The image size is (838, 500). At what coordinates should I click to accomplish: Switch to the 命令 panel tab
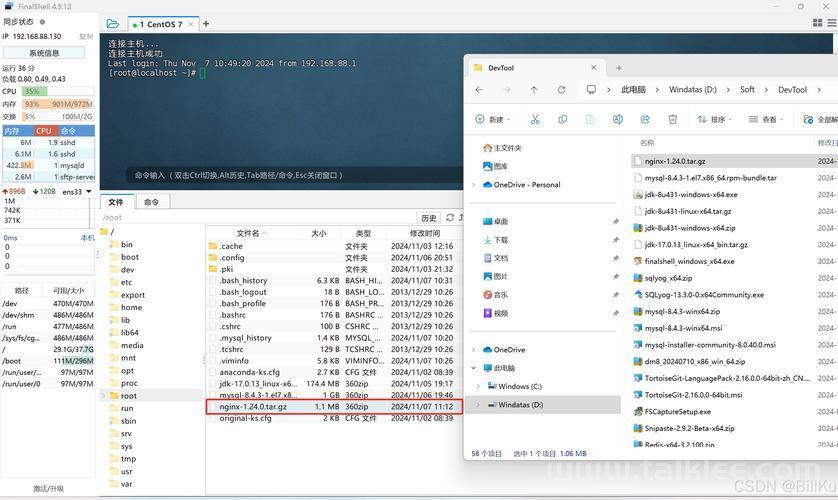coord(151,202)
